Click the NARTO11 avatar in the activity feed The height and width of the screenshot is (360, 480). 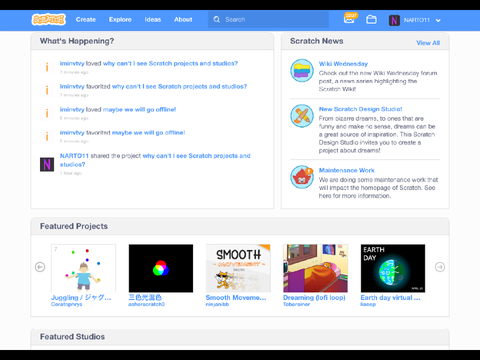coord(47,164)
